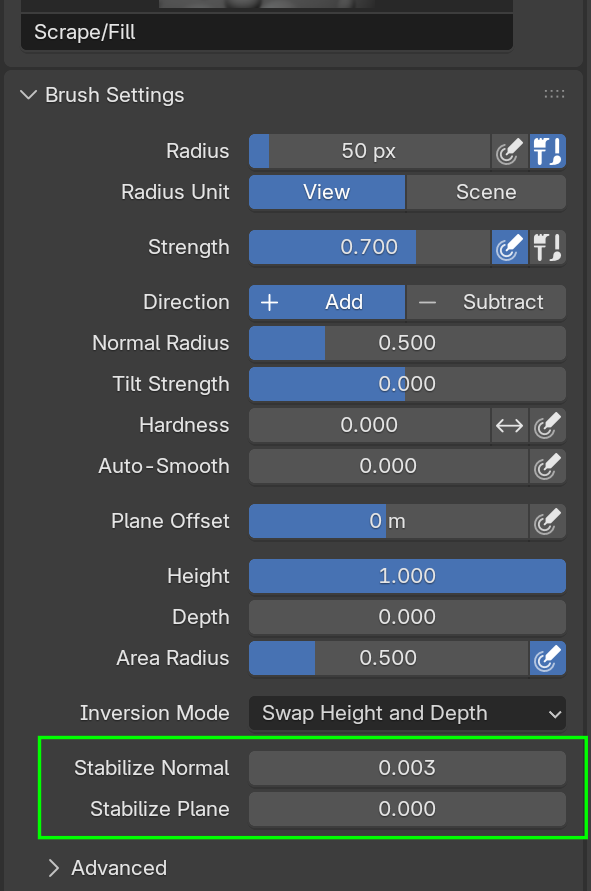The image size is (591, 891).
Task: Set Radius Unit to Scene
Action: [x=486, y=192]
